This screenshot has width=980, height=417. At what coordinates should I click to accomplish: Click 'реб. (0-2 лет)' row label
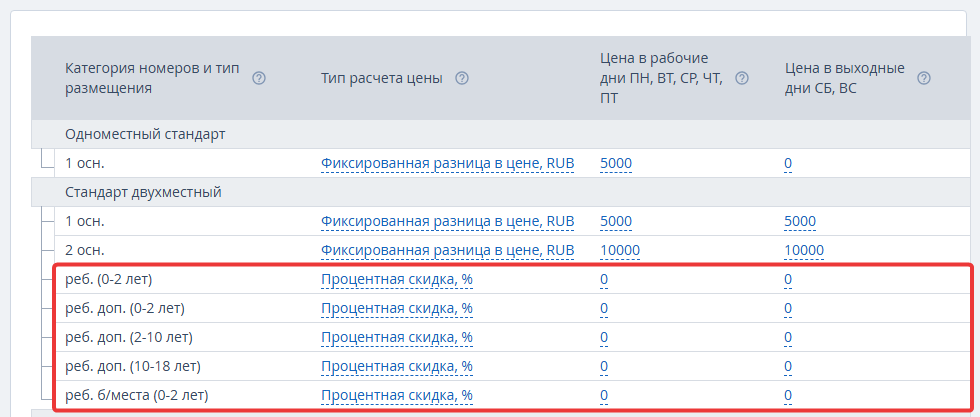[109, 279]
